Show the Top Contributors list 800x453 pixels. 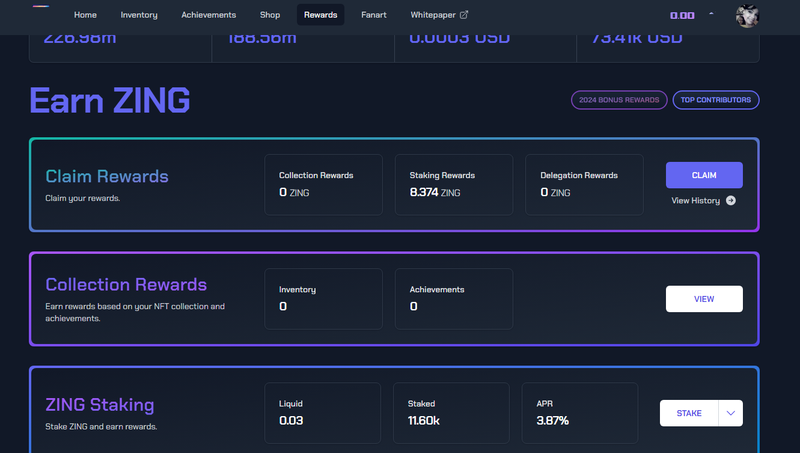(x=716, y=100)
